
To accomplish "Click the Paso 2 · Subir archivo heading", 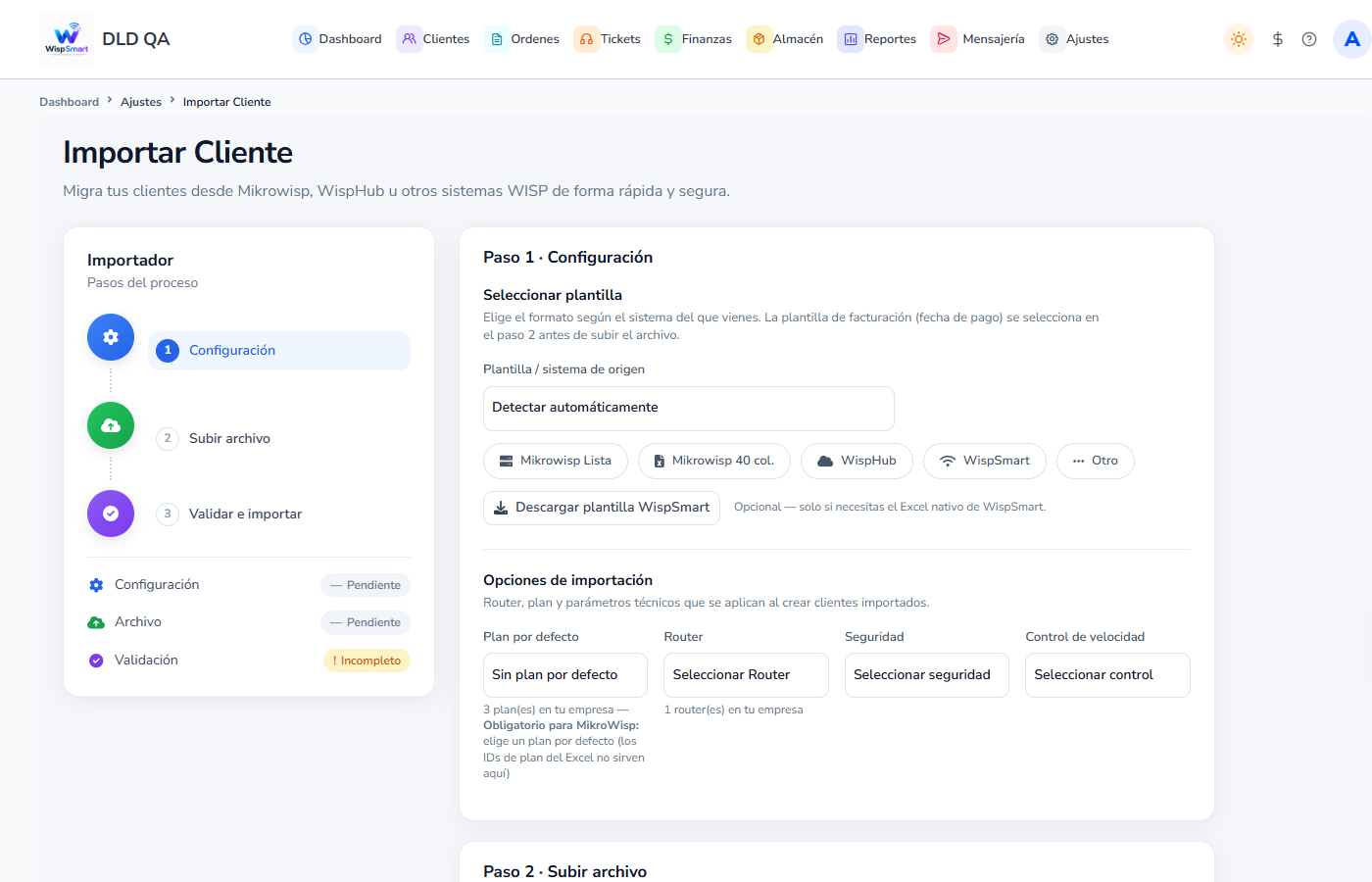I will point(565,871).
